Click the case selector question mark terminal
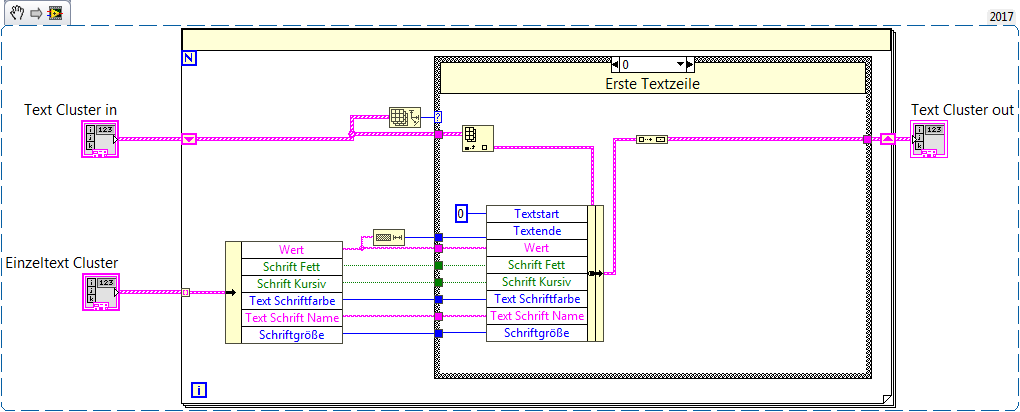Viewport: 1020px width, 412px height. (x=438, y=118)
